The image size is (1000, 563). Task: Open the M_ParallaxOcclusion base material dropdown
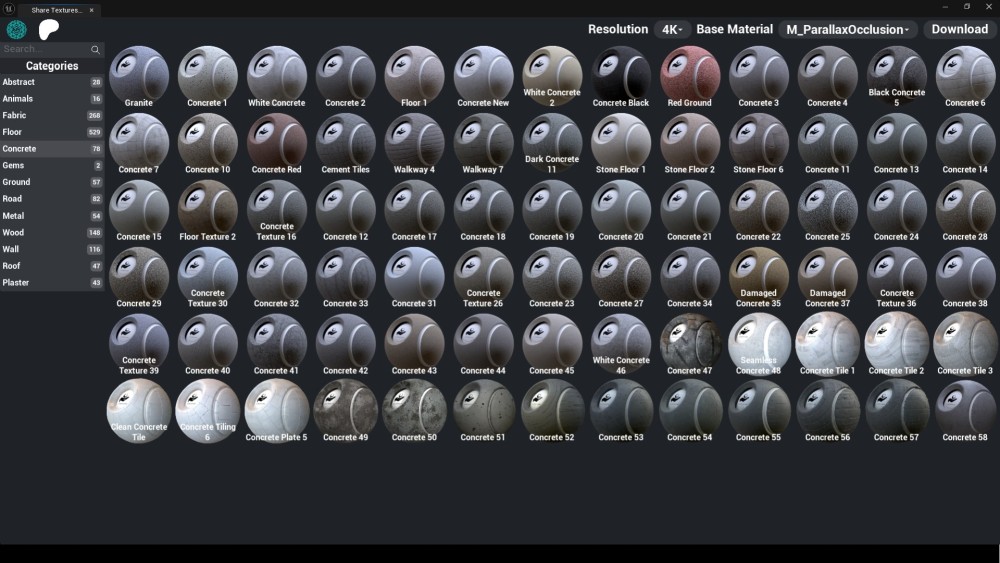(x=848, y=29)
